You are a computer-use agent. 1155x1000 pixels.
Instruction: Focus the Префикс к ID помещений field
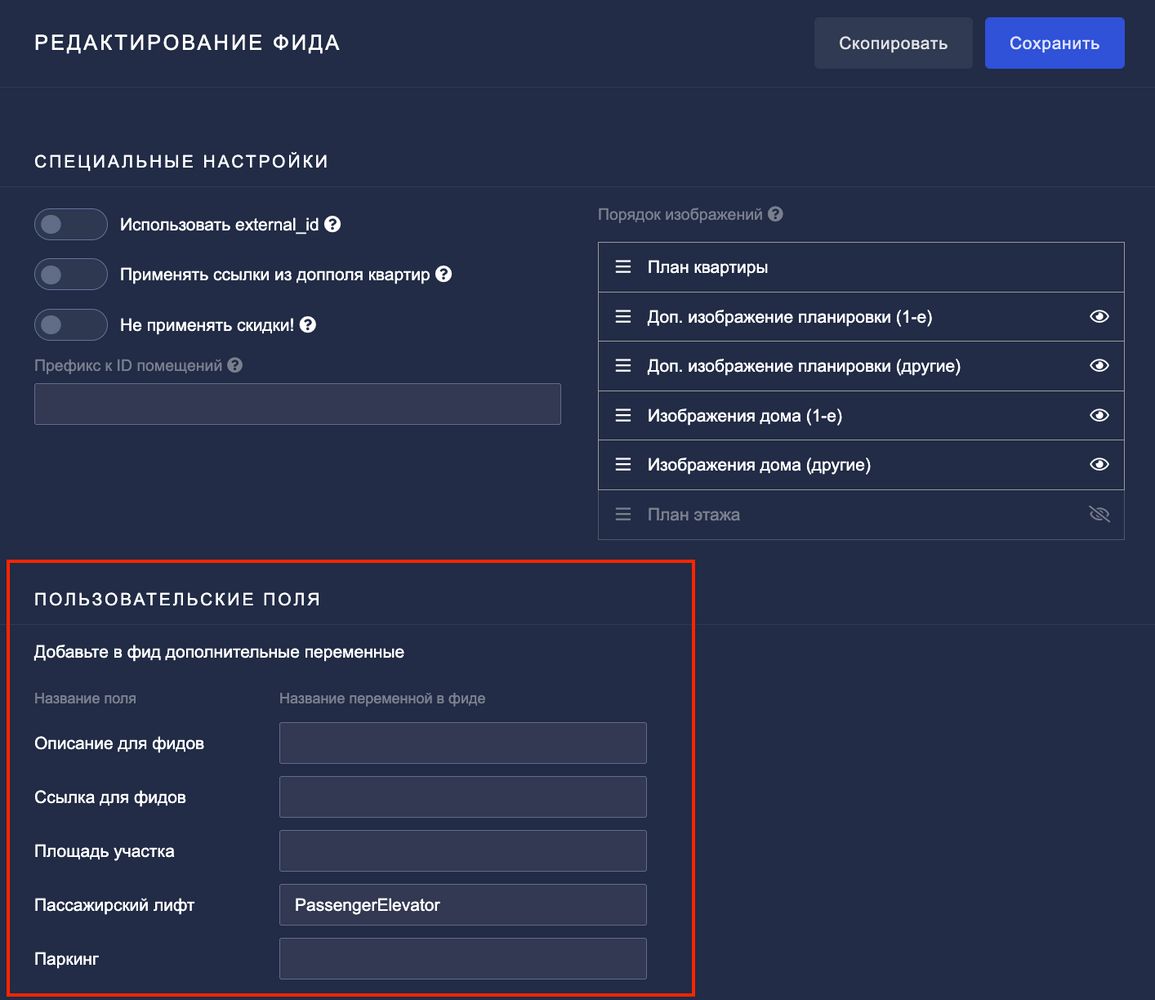(297, 404)
